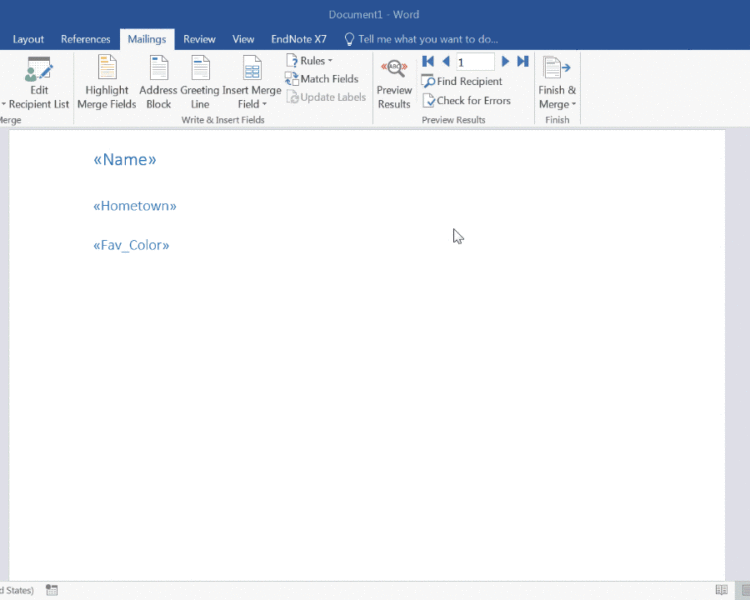Toggle Highlight Merge Fields
The image size is (750, 600).
[107, 83]
